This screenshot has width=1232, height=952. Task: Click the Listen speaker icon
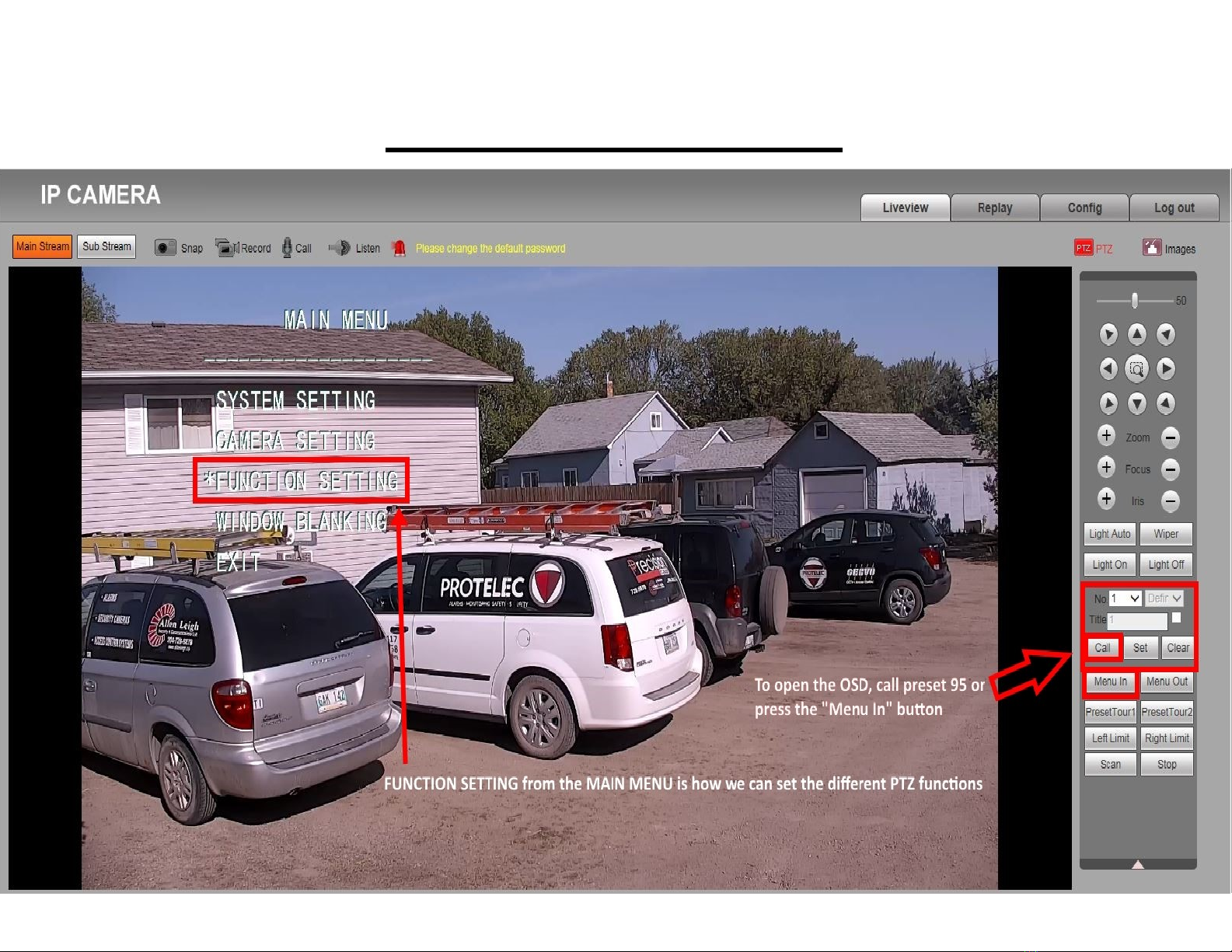tap(340, 248)
